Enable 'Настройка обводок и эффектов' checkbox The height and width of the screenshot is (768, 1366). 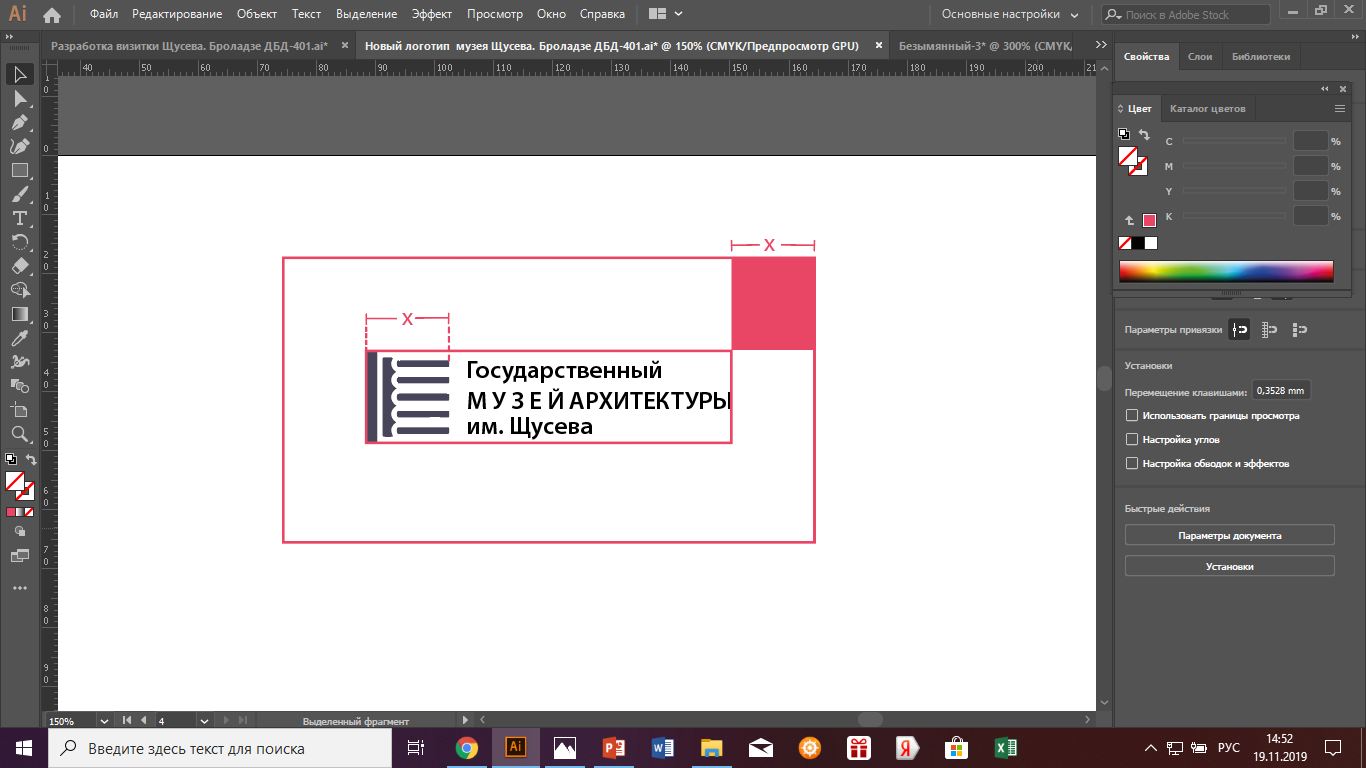point(1132,463)
